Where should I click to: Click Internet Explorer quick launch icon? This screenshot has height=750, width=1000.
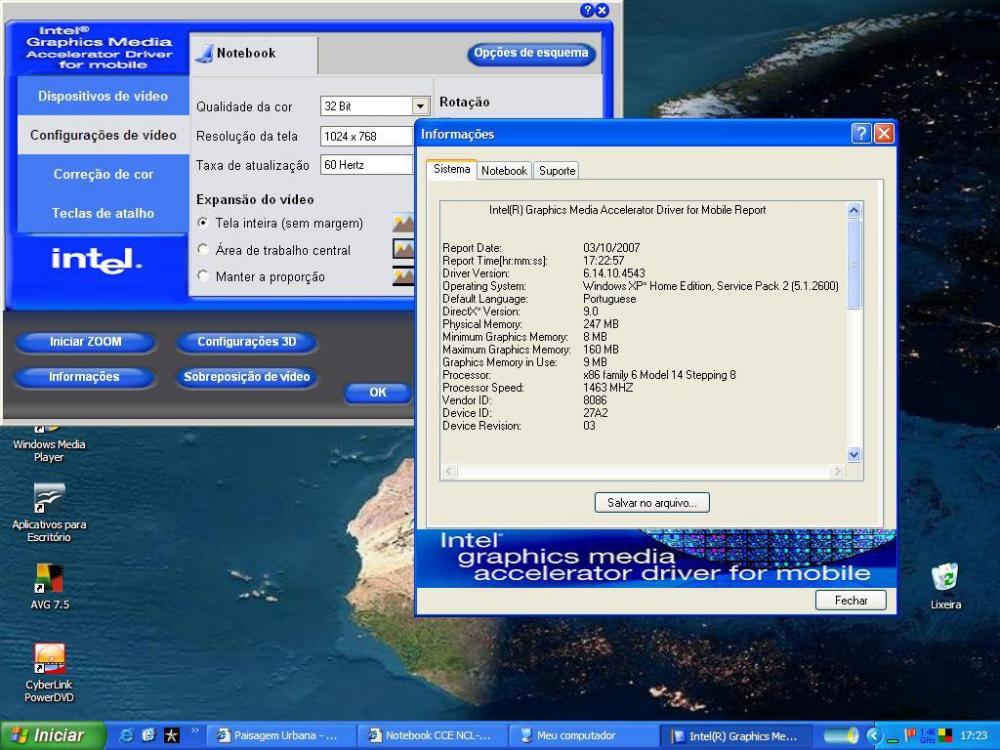click(x=127, y=736)
